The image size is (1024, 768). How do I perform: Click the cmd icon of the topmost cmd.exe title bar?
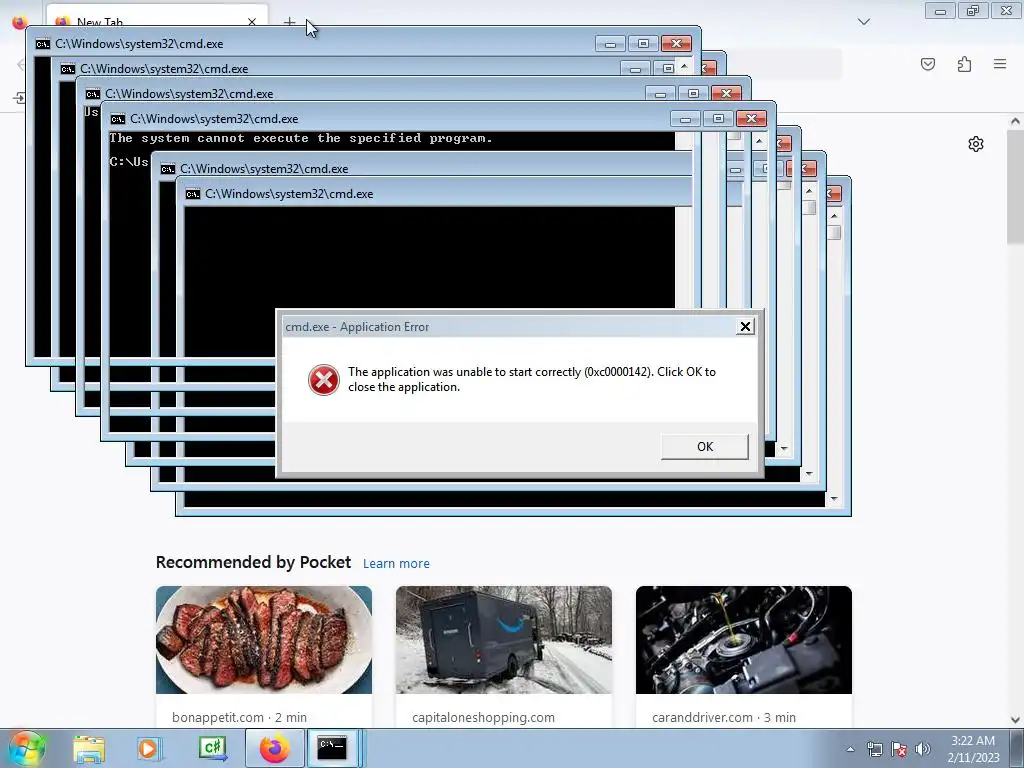point(43,44)
